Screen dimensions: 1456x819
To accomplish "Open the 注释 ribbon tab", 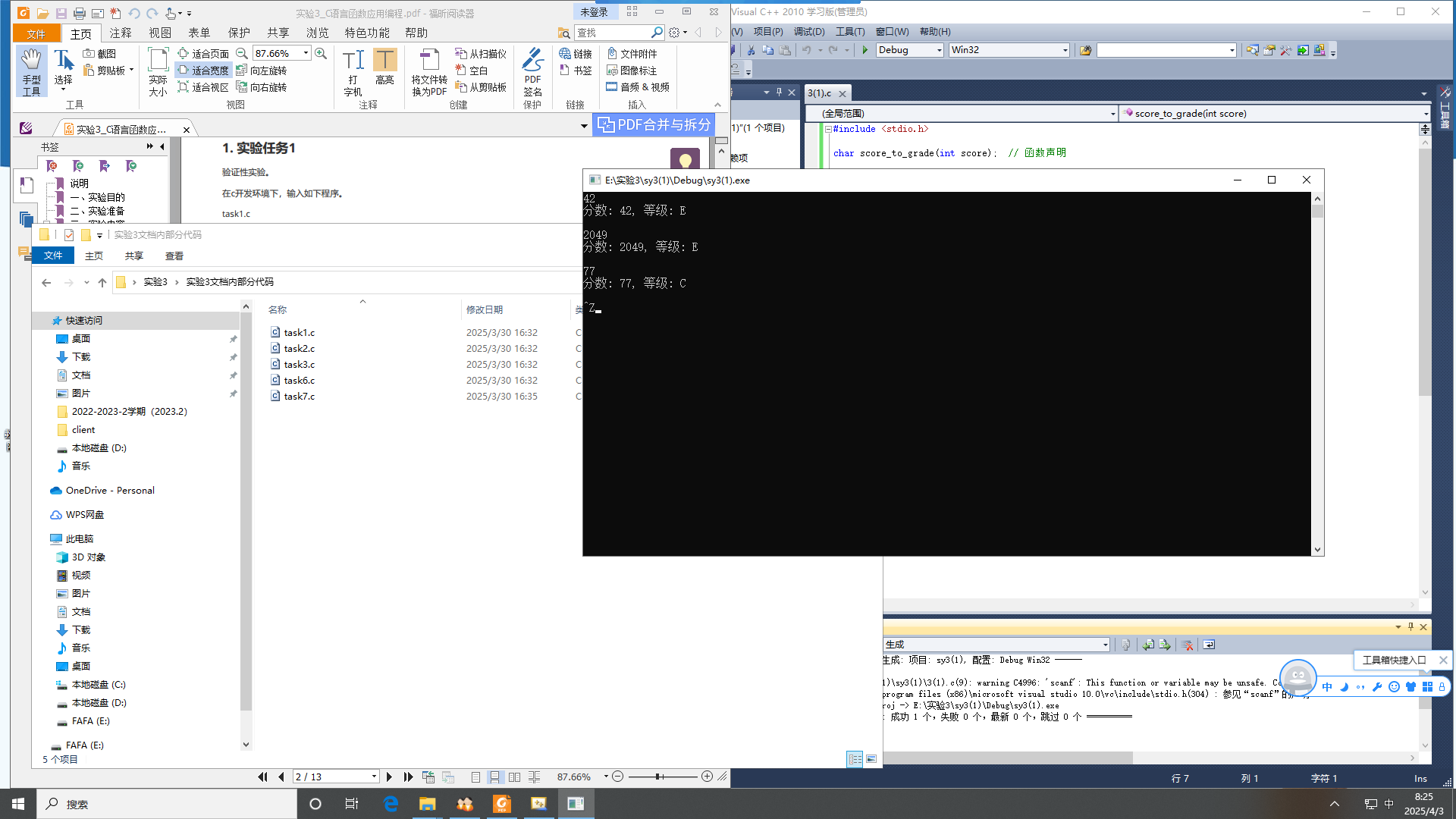I will (x=121, y=33).
